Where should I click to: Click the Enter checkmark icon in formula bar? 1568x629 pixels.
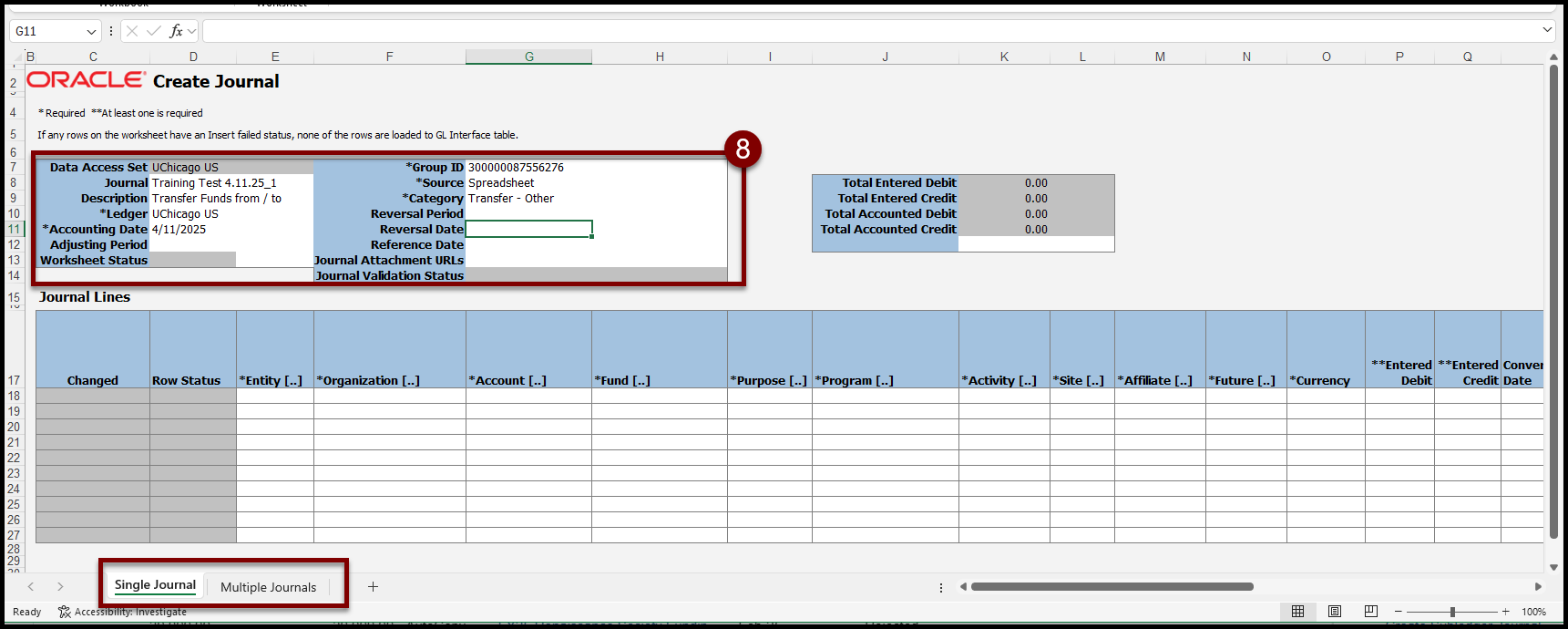tap(154, 31)
